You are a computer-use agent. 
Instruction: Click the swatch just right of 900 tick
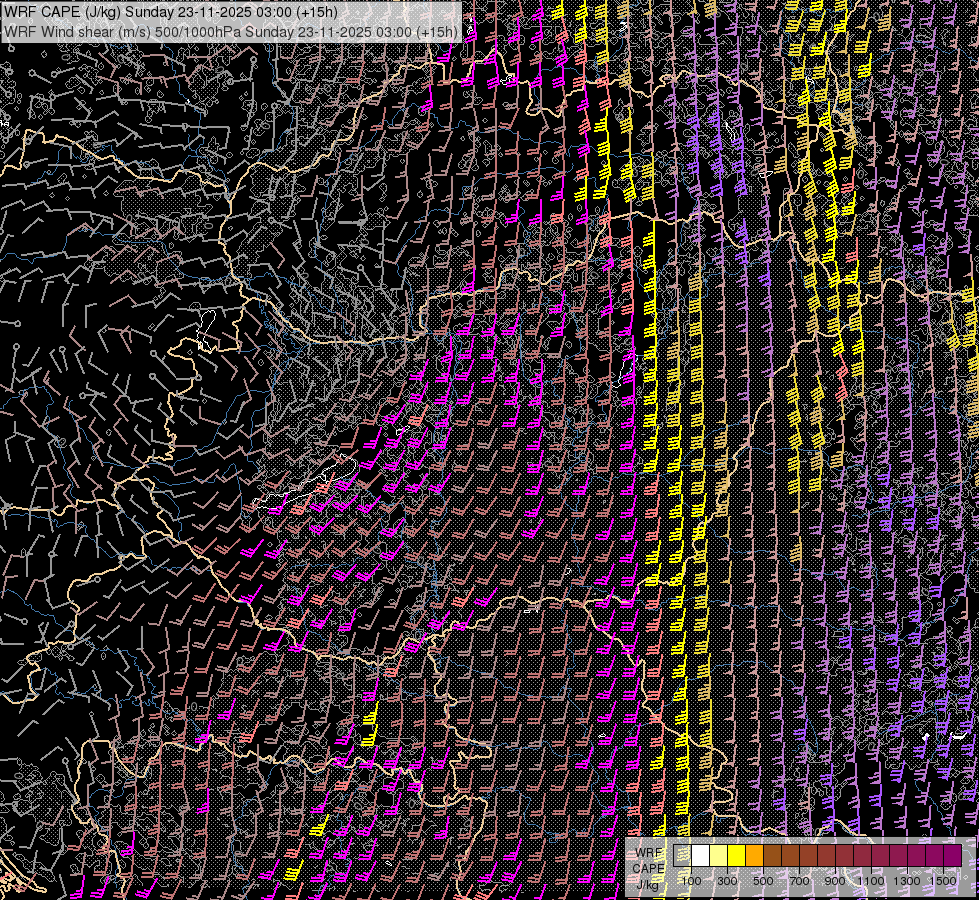(x=845, y=856)
